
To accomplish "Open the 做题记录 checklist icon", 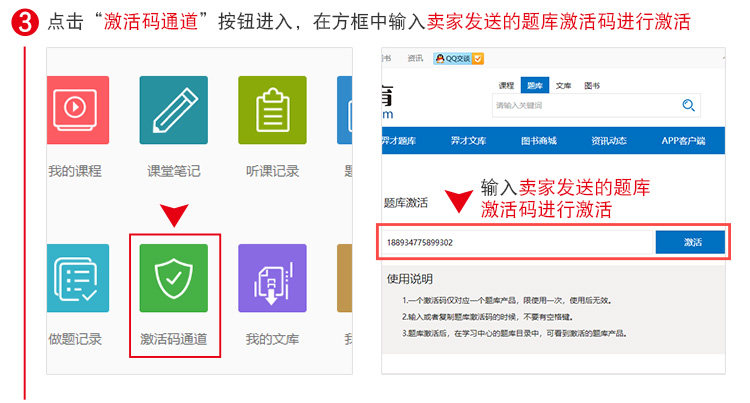I will click(78, 278).
